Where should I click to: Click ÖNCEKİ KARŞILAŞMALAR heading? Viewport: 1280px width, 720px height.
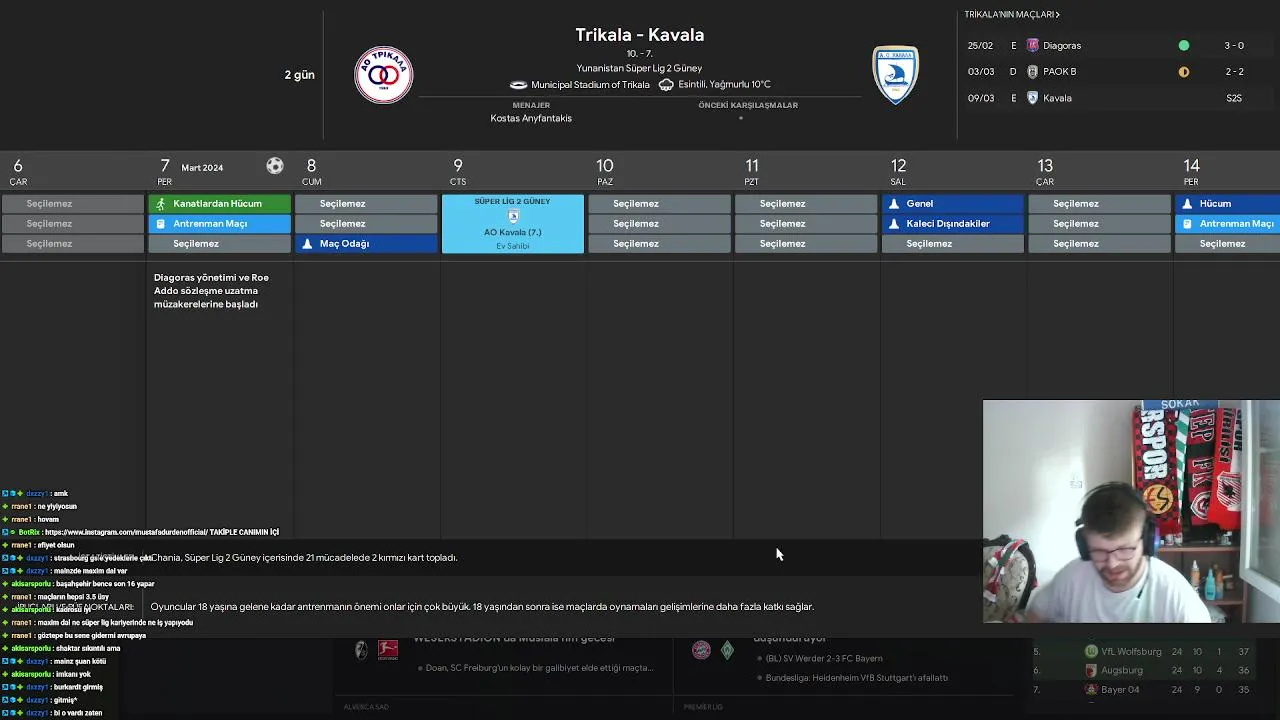[748, 105]
